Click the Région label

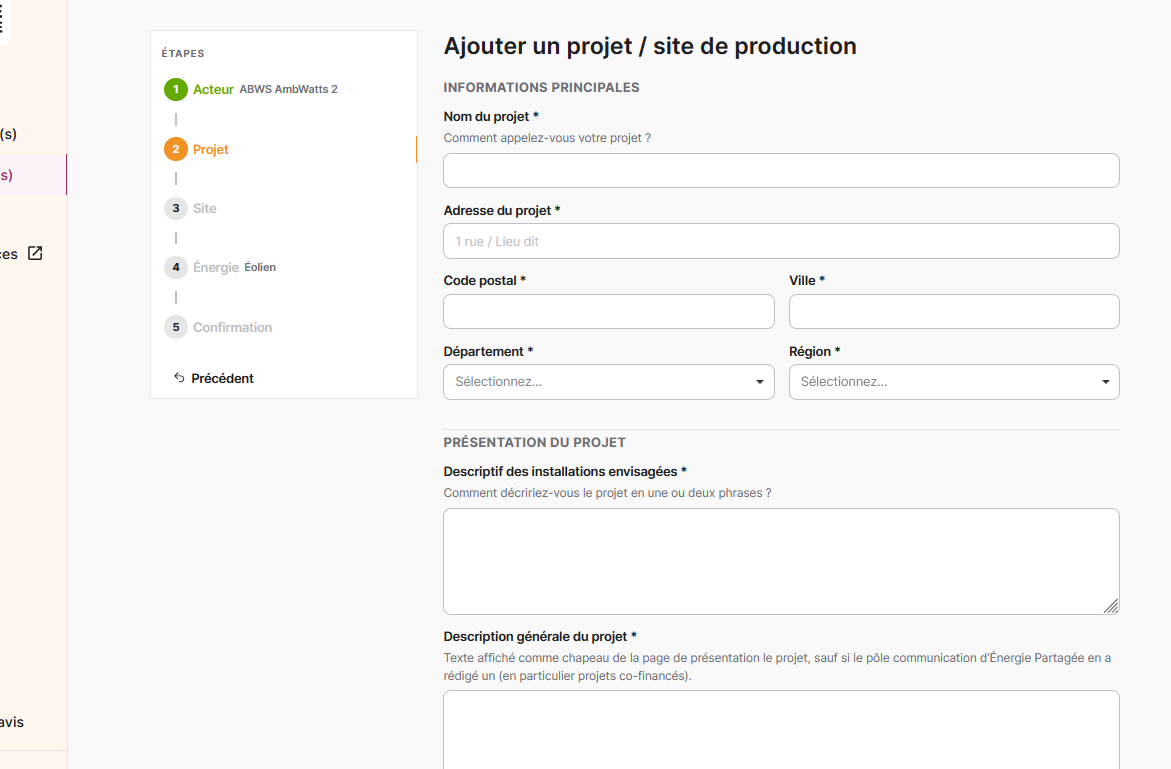(x=815, y=352)
